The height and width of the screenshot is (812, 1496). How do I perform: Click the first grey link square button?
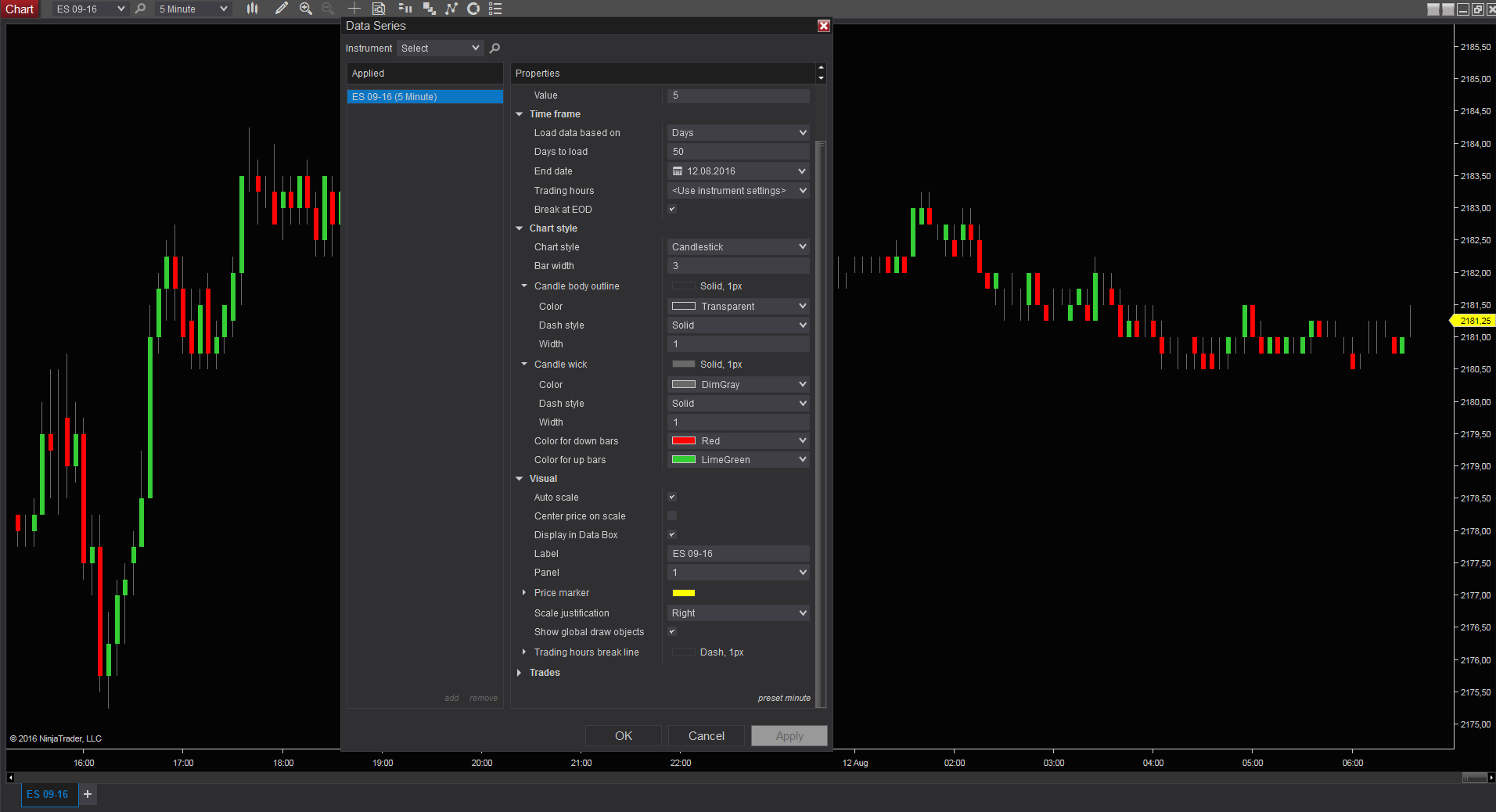[x=1433, y=9]
